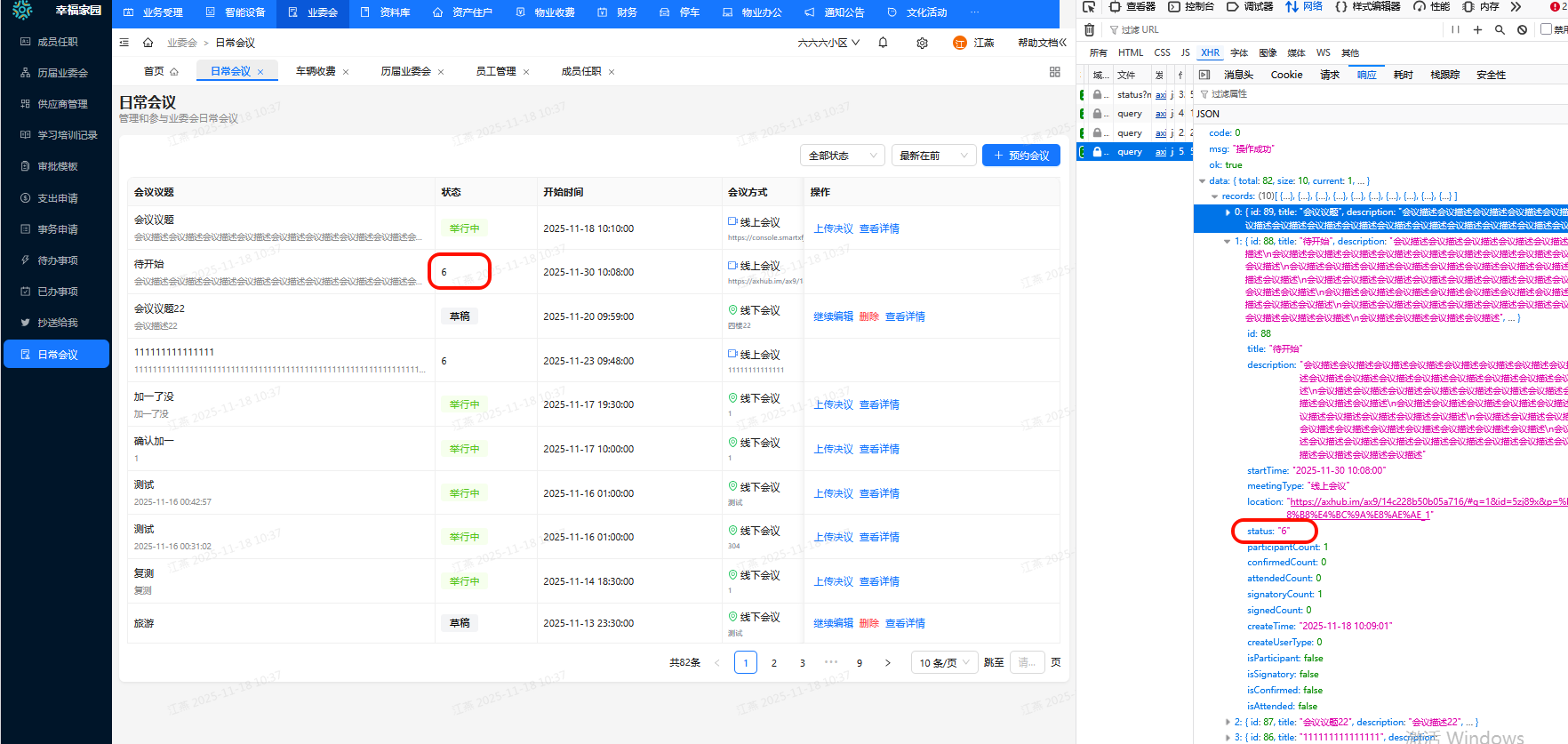1568x744 pixels.
Task: Collapse the sidebar with the menu-fold icon
Action: pos(124,43)
